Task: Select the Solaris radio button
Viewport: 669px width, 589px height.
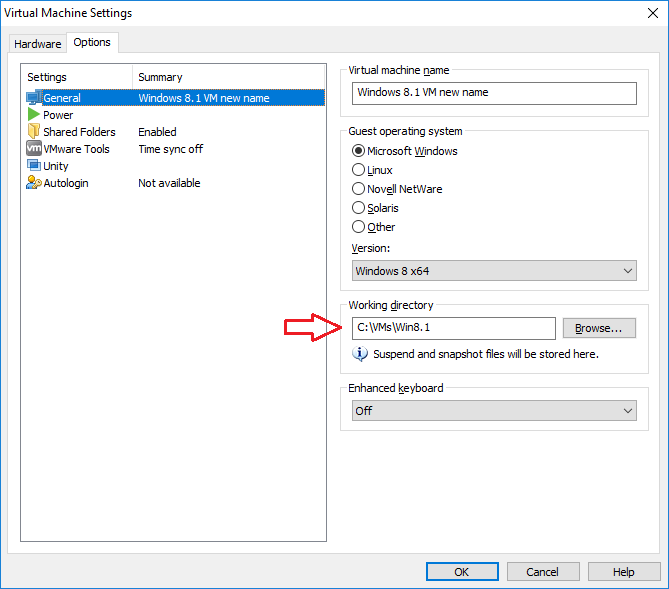Action: (358, 208)
